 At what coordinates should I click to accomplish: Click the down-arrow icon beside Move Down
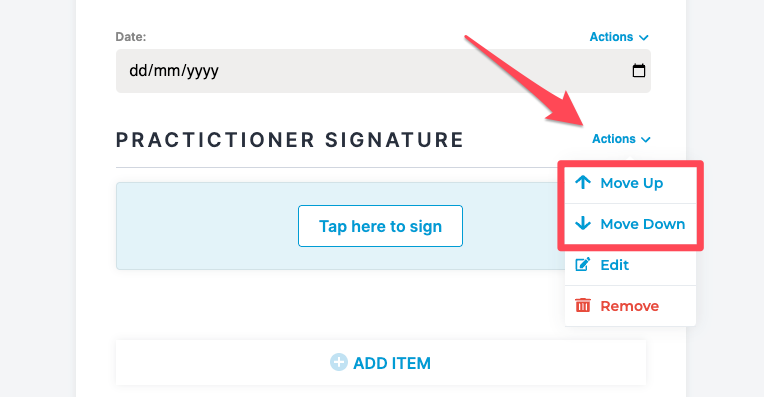583,224
